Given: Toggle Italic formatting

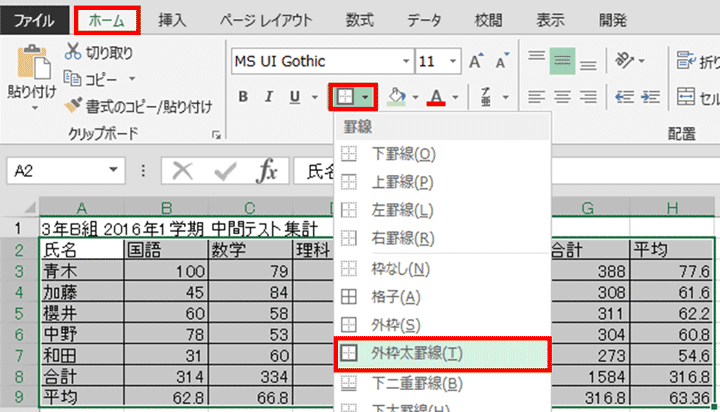Looking at the screenshot, I should click(x=269, y=97).
